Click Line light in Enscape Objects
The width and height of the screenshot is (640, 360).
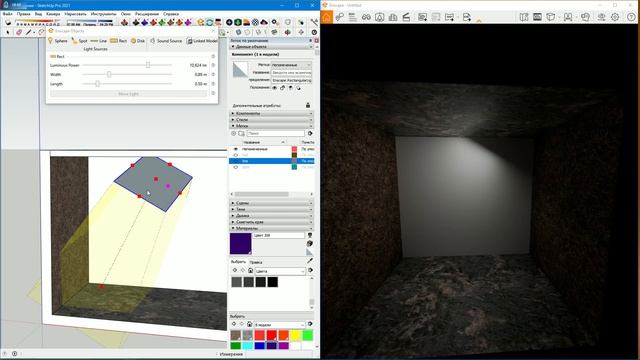98,41
